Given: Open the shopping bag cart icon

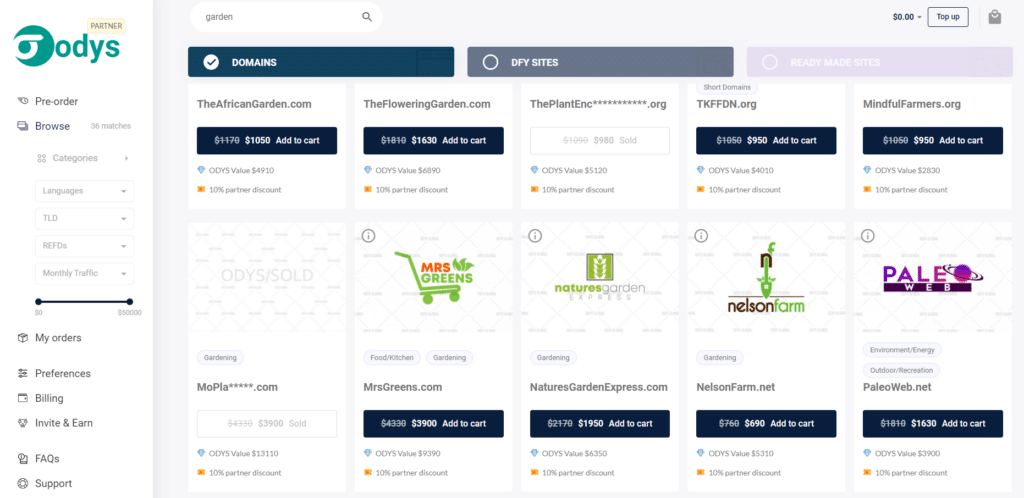Looking at the screenshot, I should click(995, 17).
